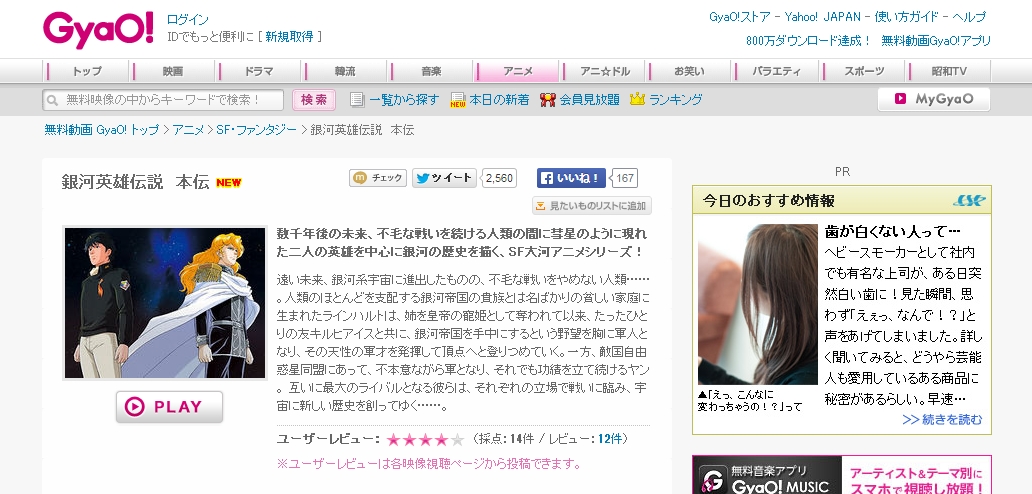Select the 映画 navigation tab

pyautogui.click(x=174, y=71)
